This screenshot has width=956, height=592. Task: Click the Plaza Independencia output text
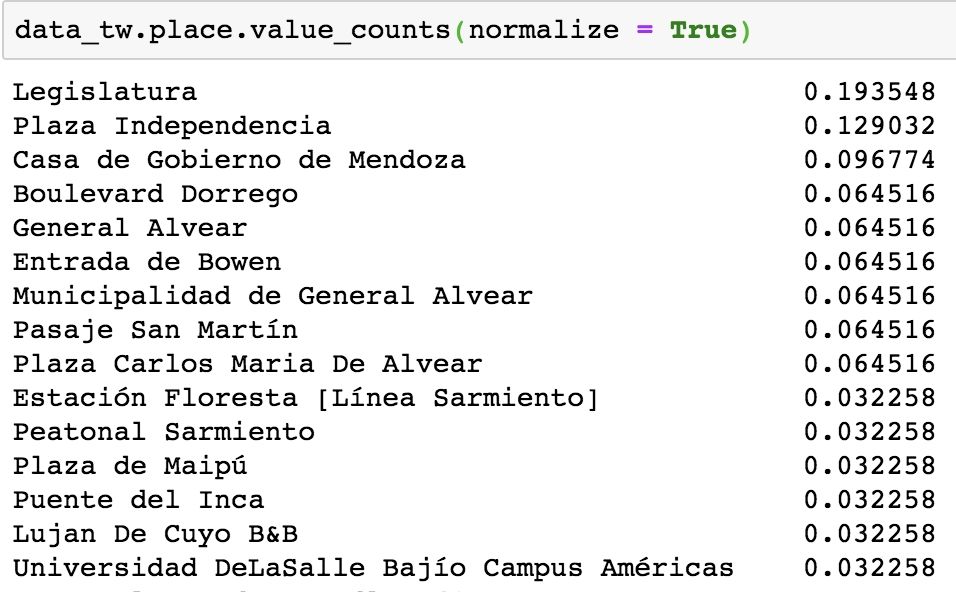coord(172,127)
